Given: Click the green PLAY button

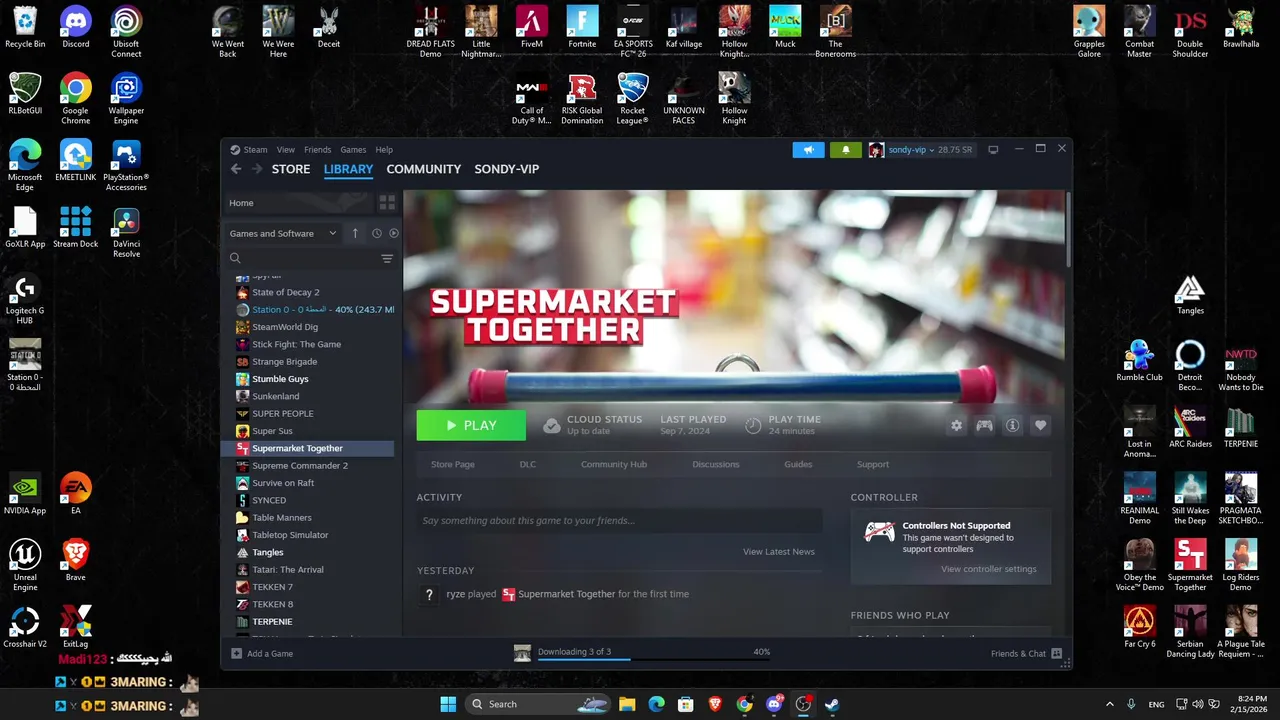Looking at the screenshot, I should click(471, 425).
